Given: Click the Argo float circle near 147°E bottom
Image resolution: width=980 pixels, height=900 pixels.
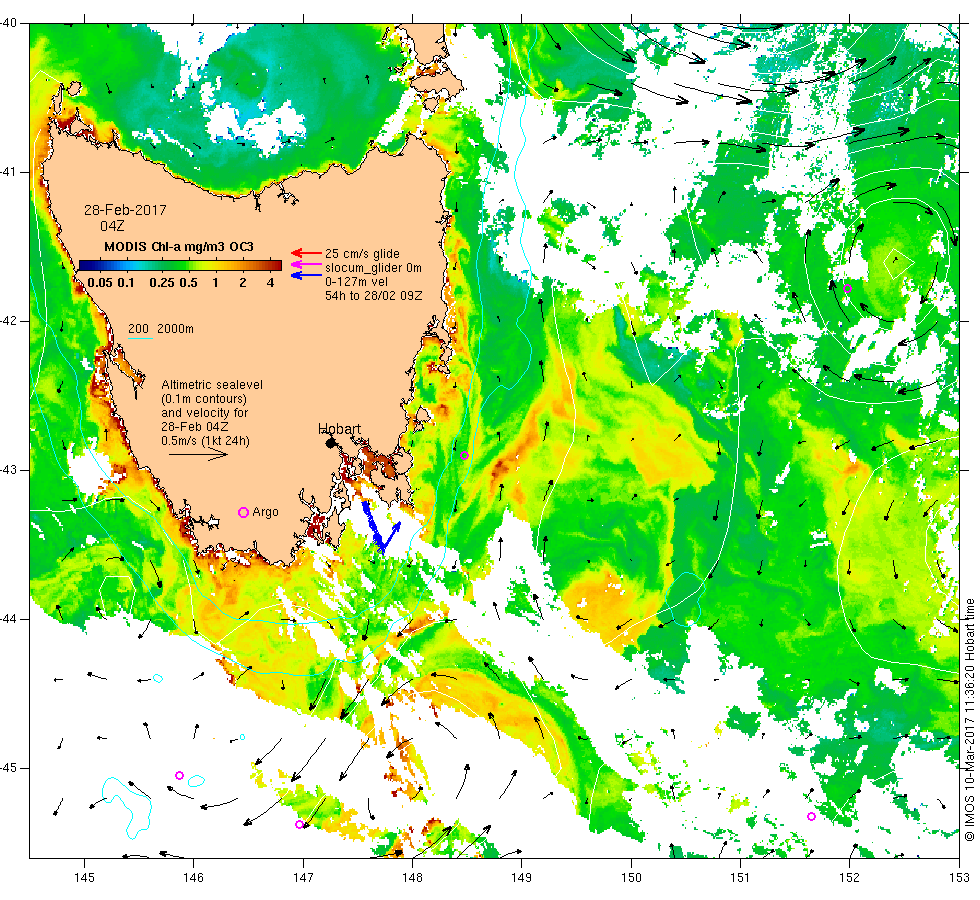Looking at the screenshot, I should [299, 824].
